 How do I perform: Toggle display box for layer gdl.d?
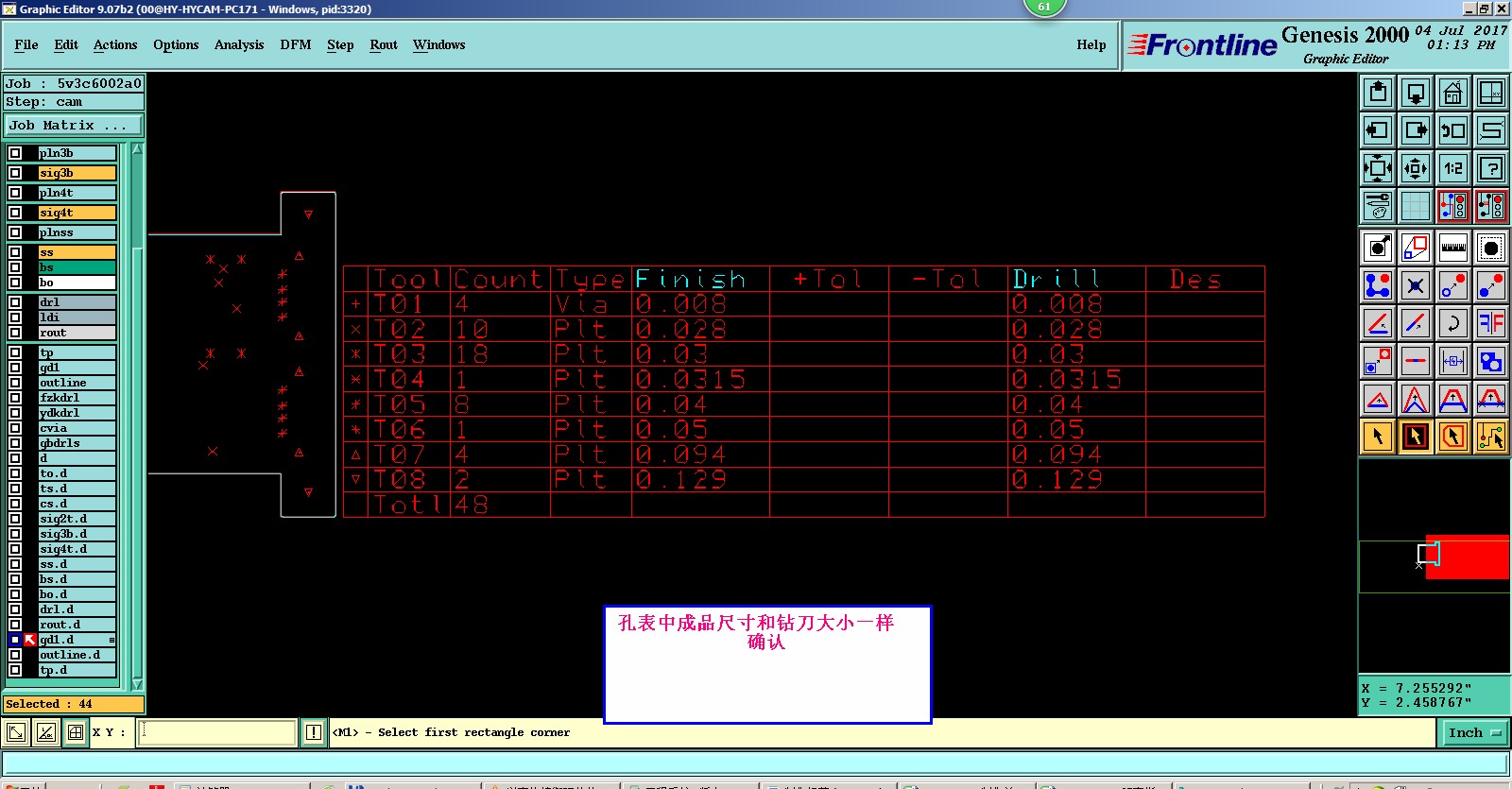[15, 640]
